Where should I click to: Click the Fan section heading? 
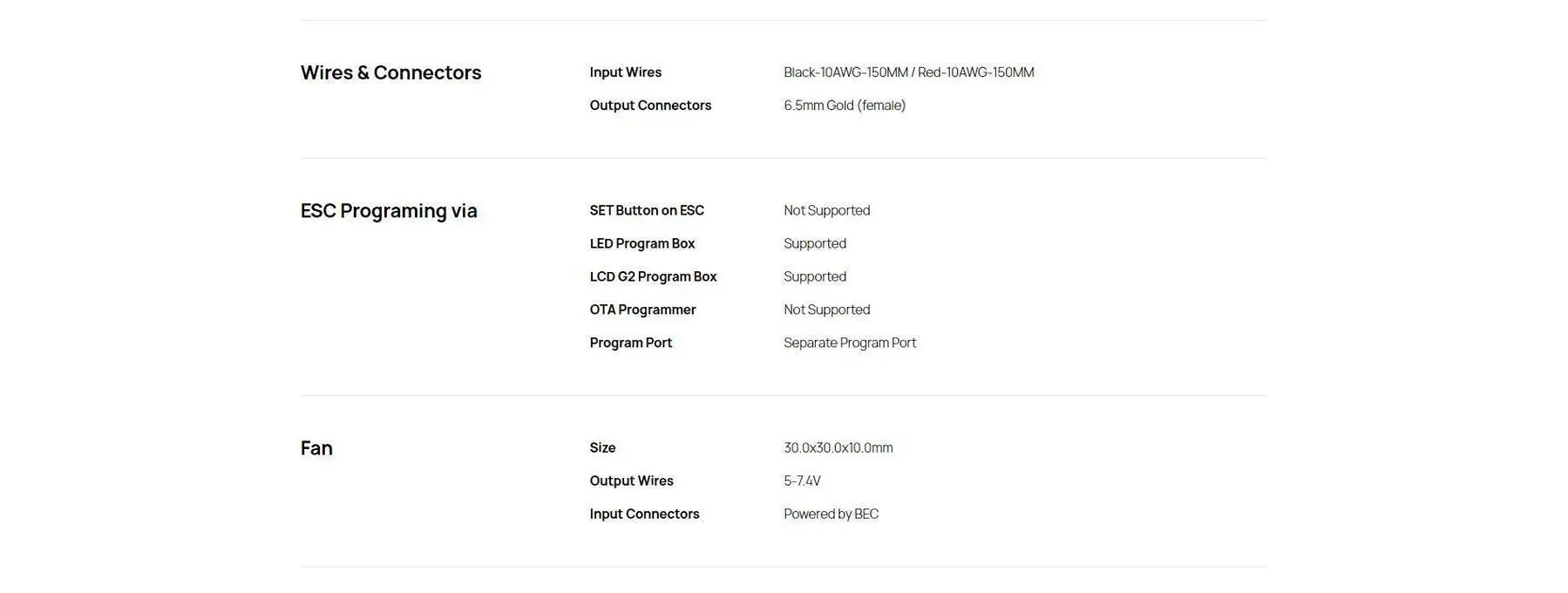(316, 448)
